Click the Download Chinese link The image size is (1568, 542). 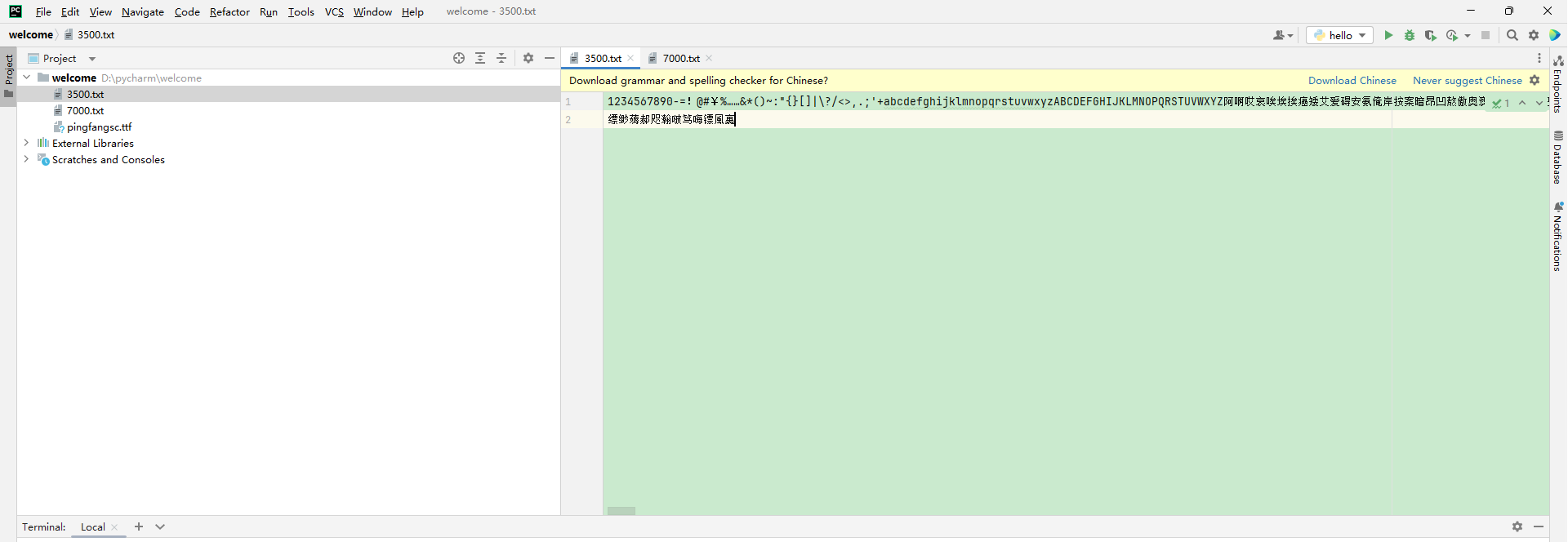click(1352, 80)
